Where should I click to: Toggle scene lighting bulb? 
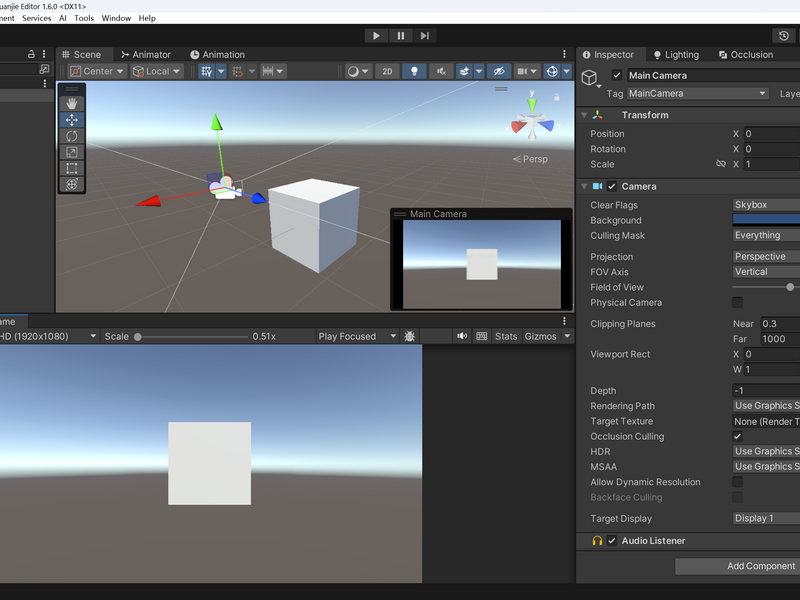[414, 71]
